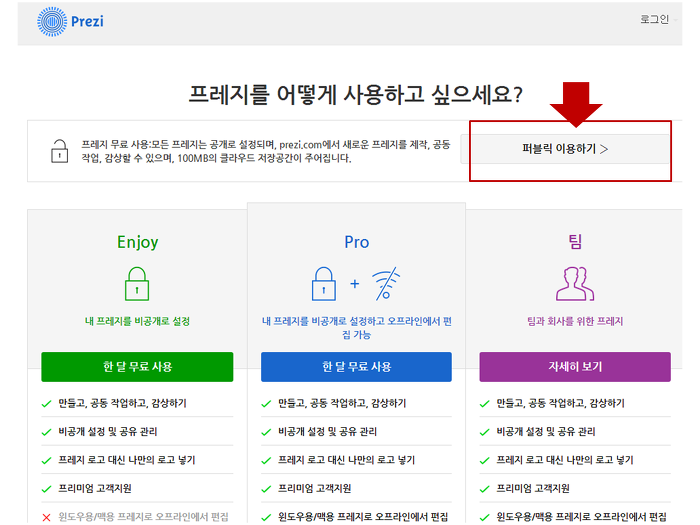Click the crossed-out wifi offline icon under Pro
Viewport: 700px width, 525px height.
click(x=386, y=283)
